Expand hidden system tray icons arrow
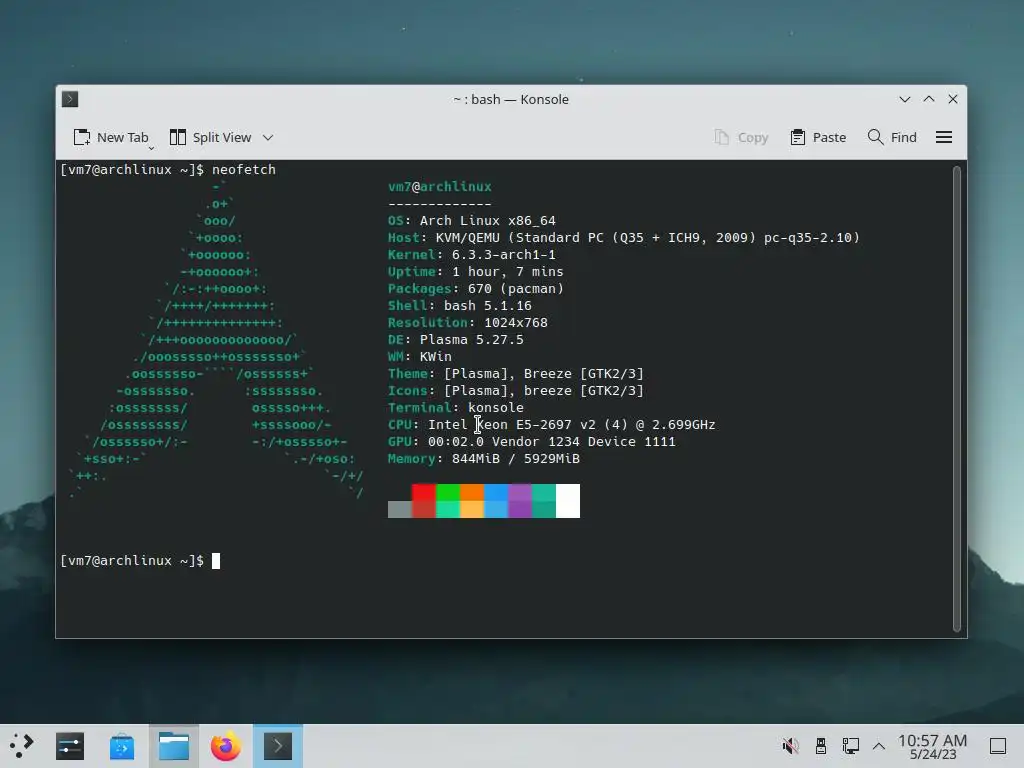This screenshot has width=1024, height=768. [879, 746]
